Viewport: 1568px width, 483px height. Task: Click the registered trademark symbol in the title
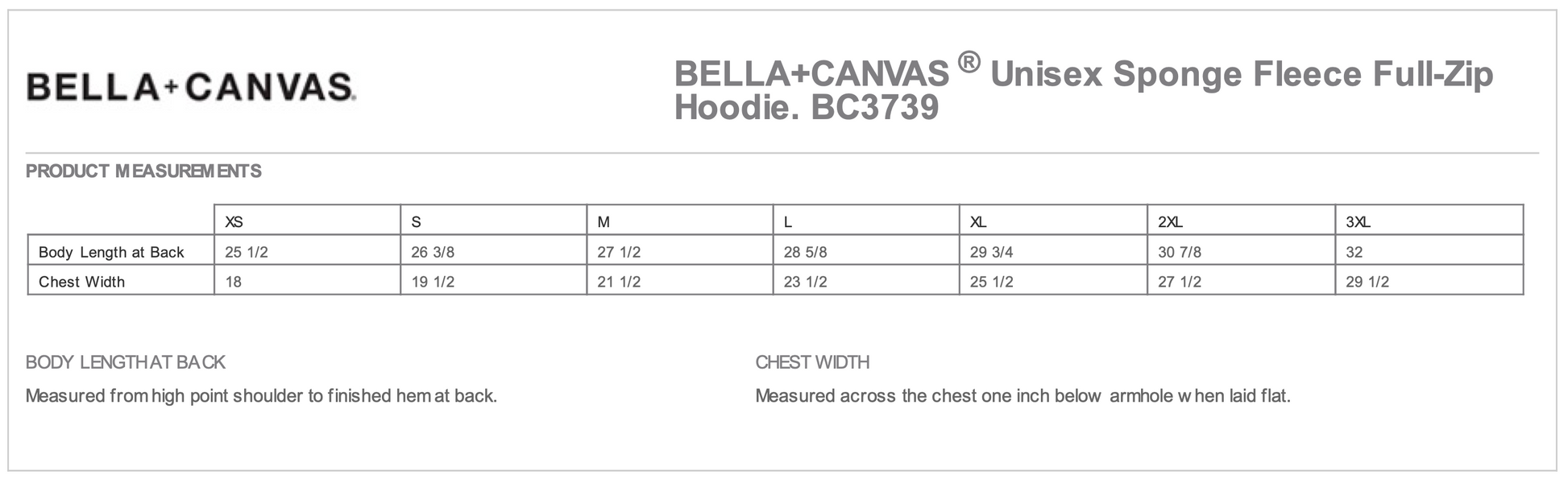(x=969, y=62)
